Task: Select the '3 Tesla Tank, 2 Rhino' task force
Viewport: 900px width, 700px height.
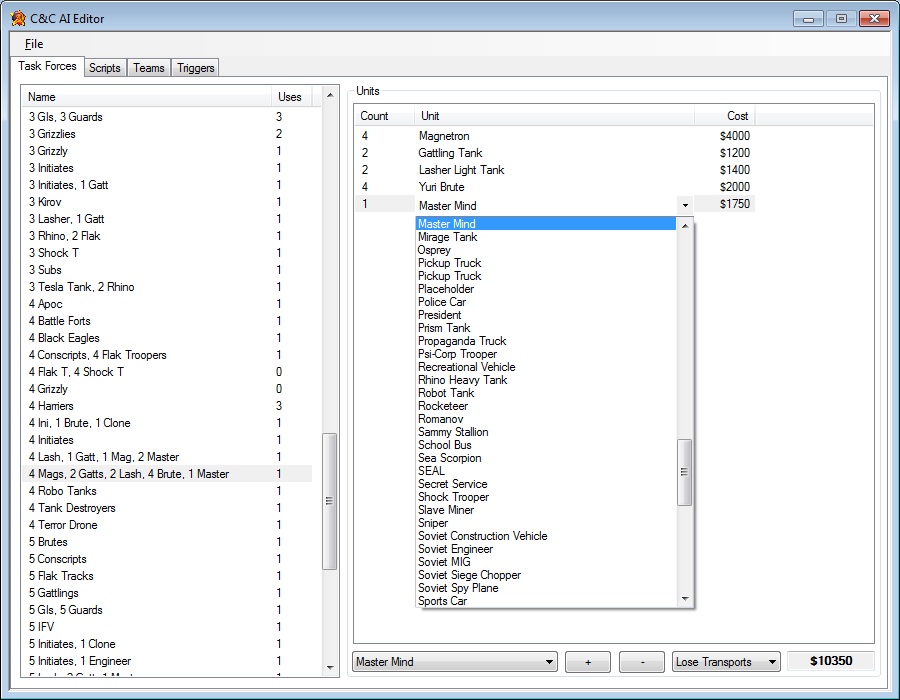Action: tap(167, 287)
